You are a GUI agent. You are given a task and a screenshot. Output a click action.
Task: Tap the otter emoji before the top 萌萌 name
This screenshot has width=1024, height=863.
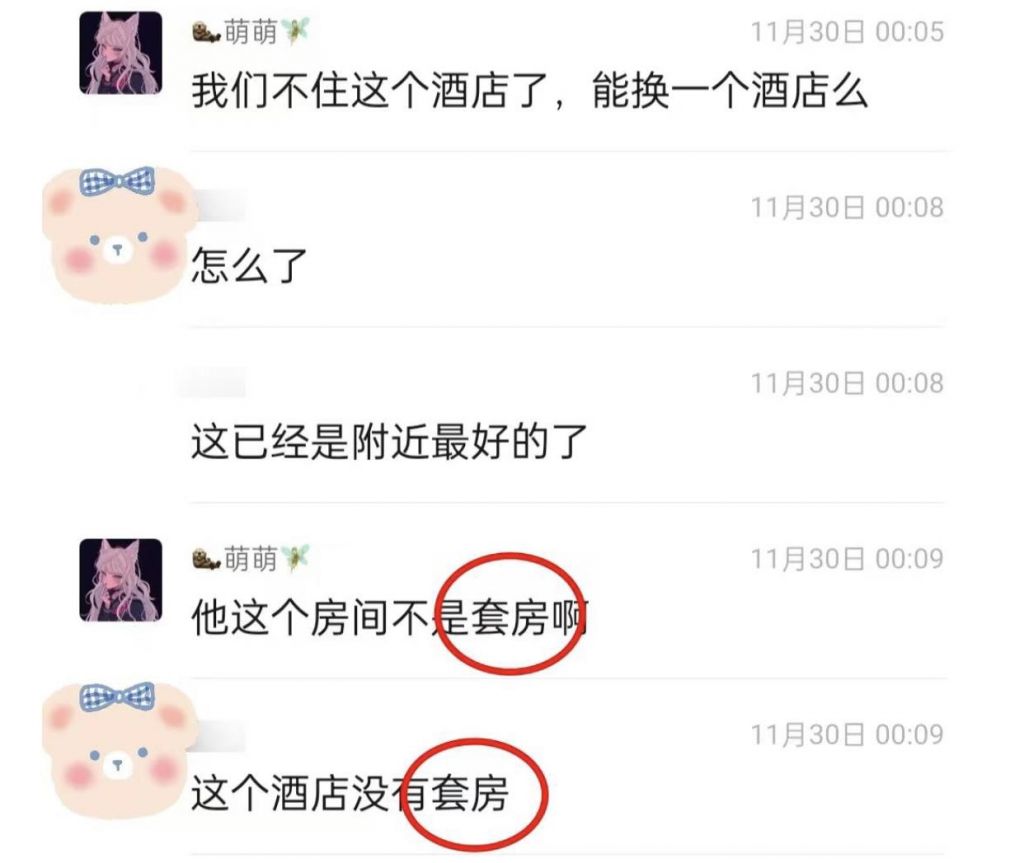pos(206,31)
